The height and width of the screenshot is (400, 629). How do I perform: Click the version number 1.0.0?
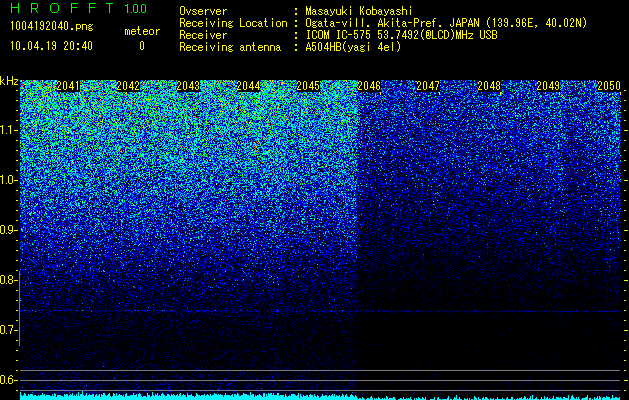[136, 8]
